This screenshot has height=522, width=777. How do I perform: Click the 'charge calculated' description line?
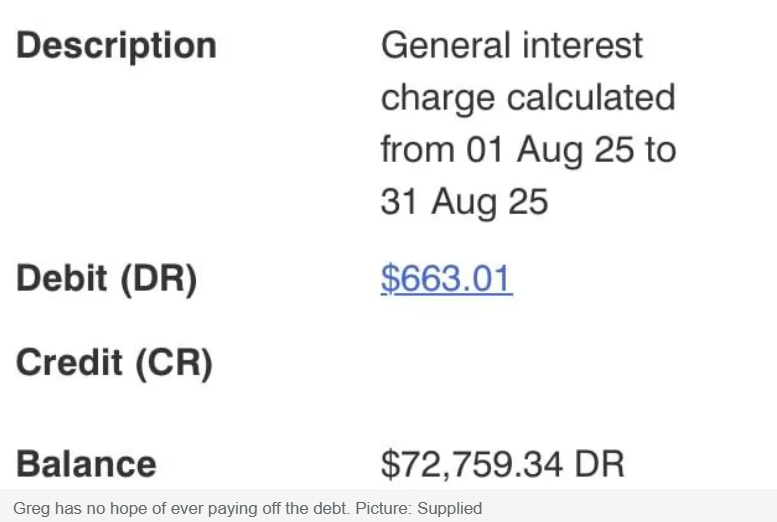point(528,98)
